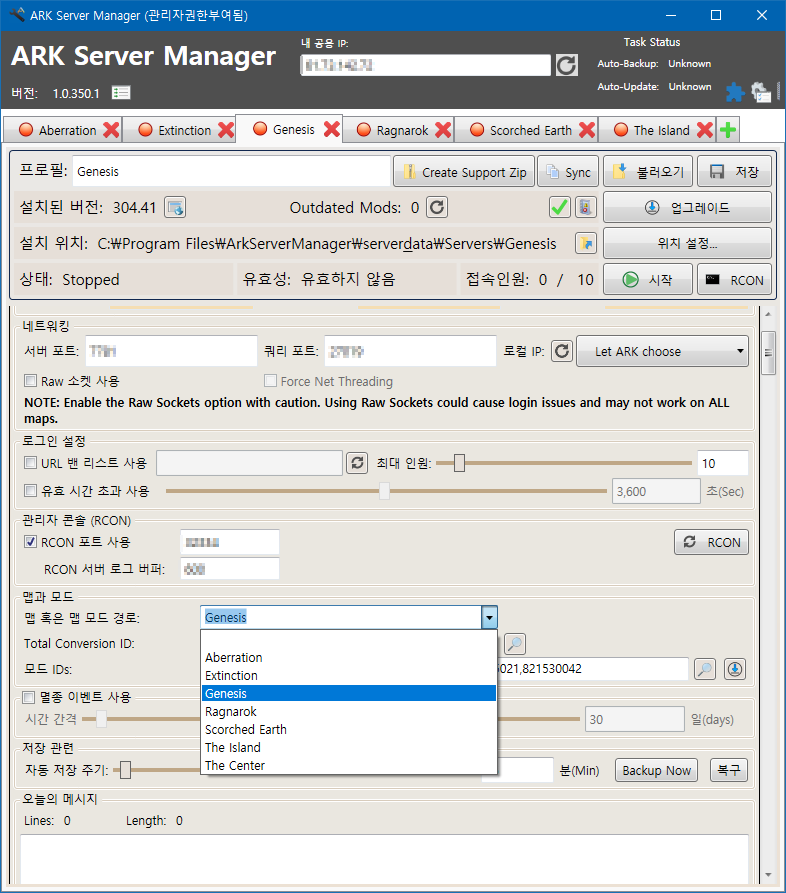
Task: Uncheck the RCON port checkbox
Action: click(x=31, y=542)
